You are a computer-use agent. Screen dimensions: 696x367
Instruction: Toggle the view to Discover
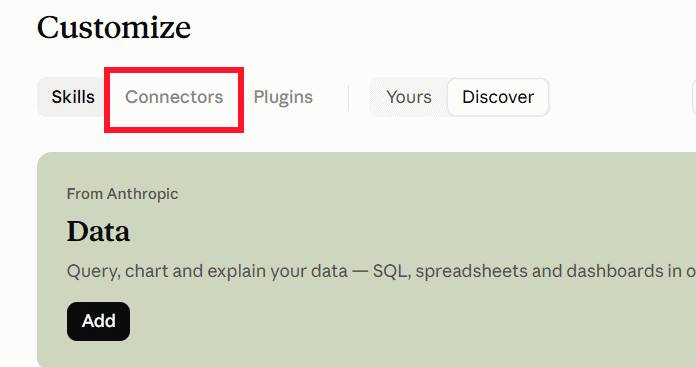pos(498,97)
